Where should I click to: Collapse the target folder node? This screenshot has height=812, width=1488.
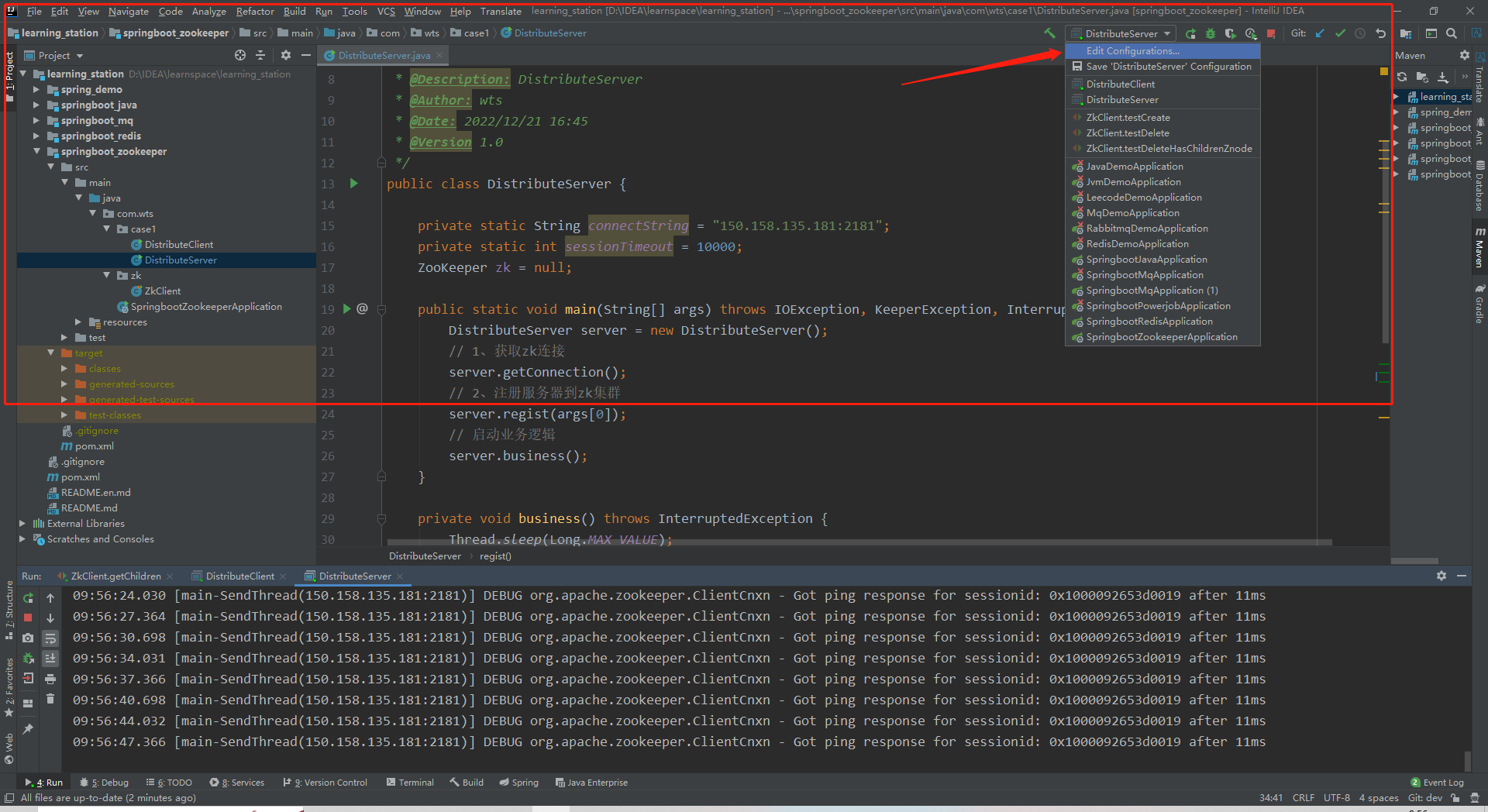[50, 353]
